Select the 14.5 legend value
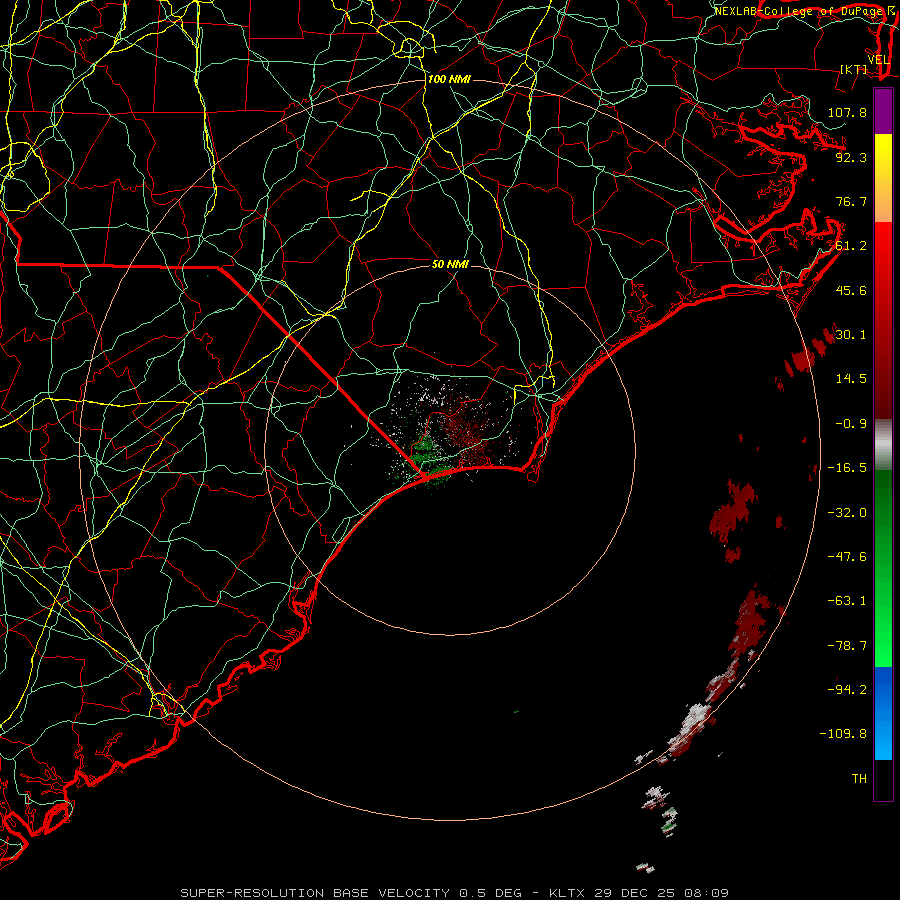This screenshot has height=900, width=900. pyautogui.click(x=851, y=379)
